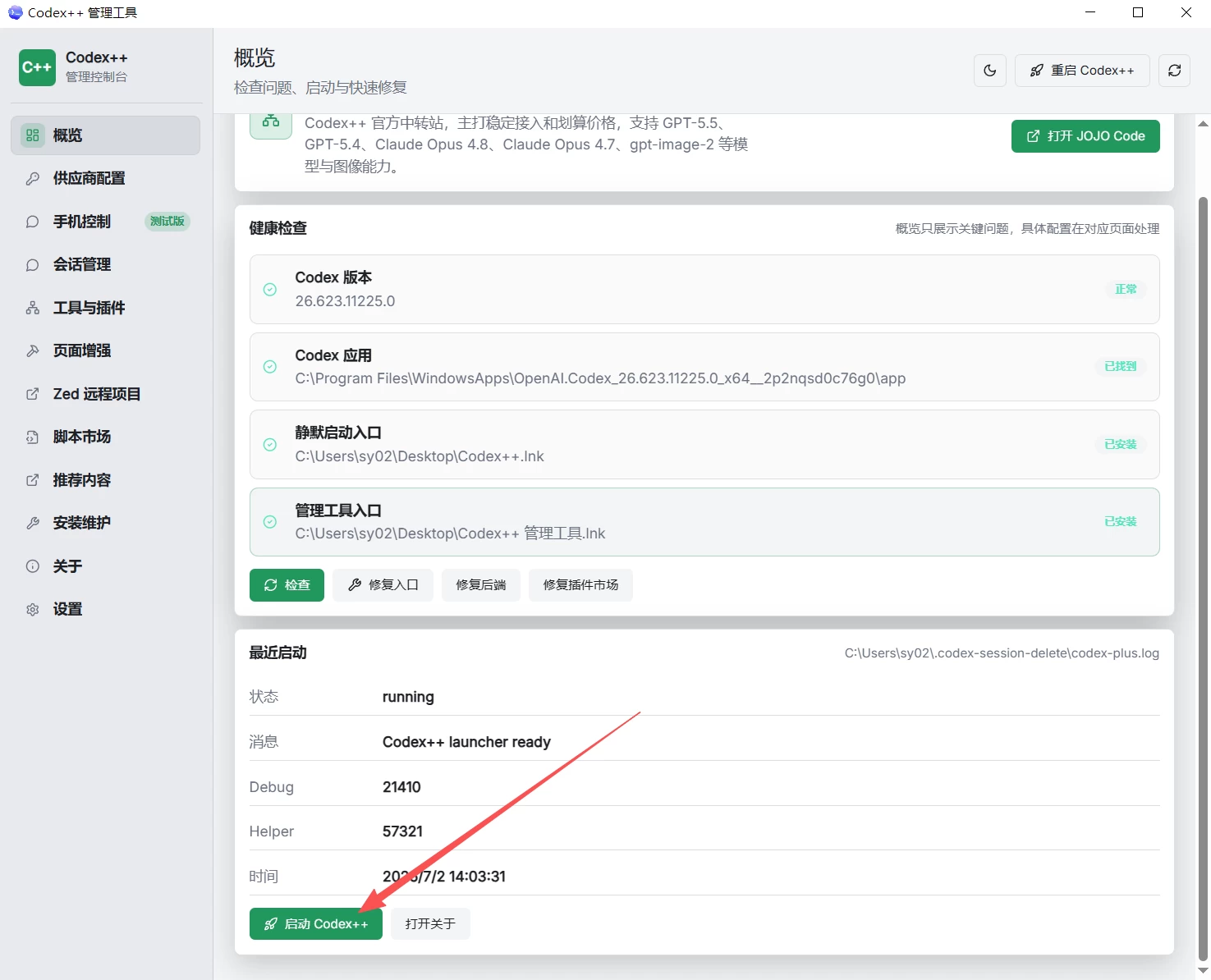Click the network icon beside 工具与插件

coord(33,308)
